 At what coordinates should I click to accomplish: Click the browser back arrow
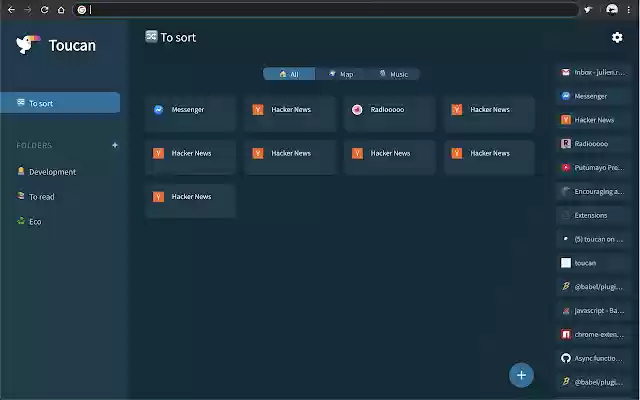pyautogui.click(x=11, y=10)
